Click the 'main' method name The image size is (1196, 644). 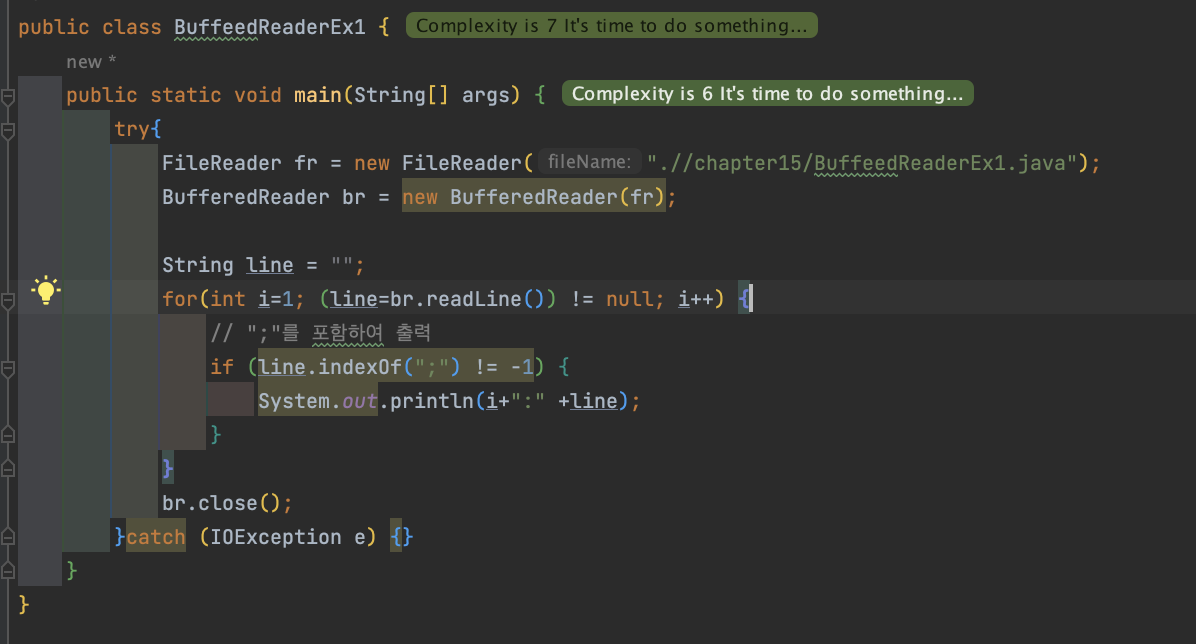(317, 95)
